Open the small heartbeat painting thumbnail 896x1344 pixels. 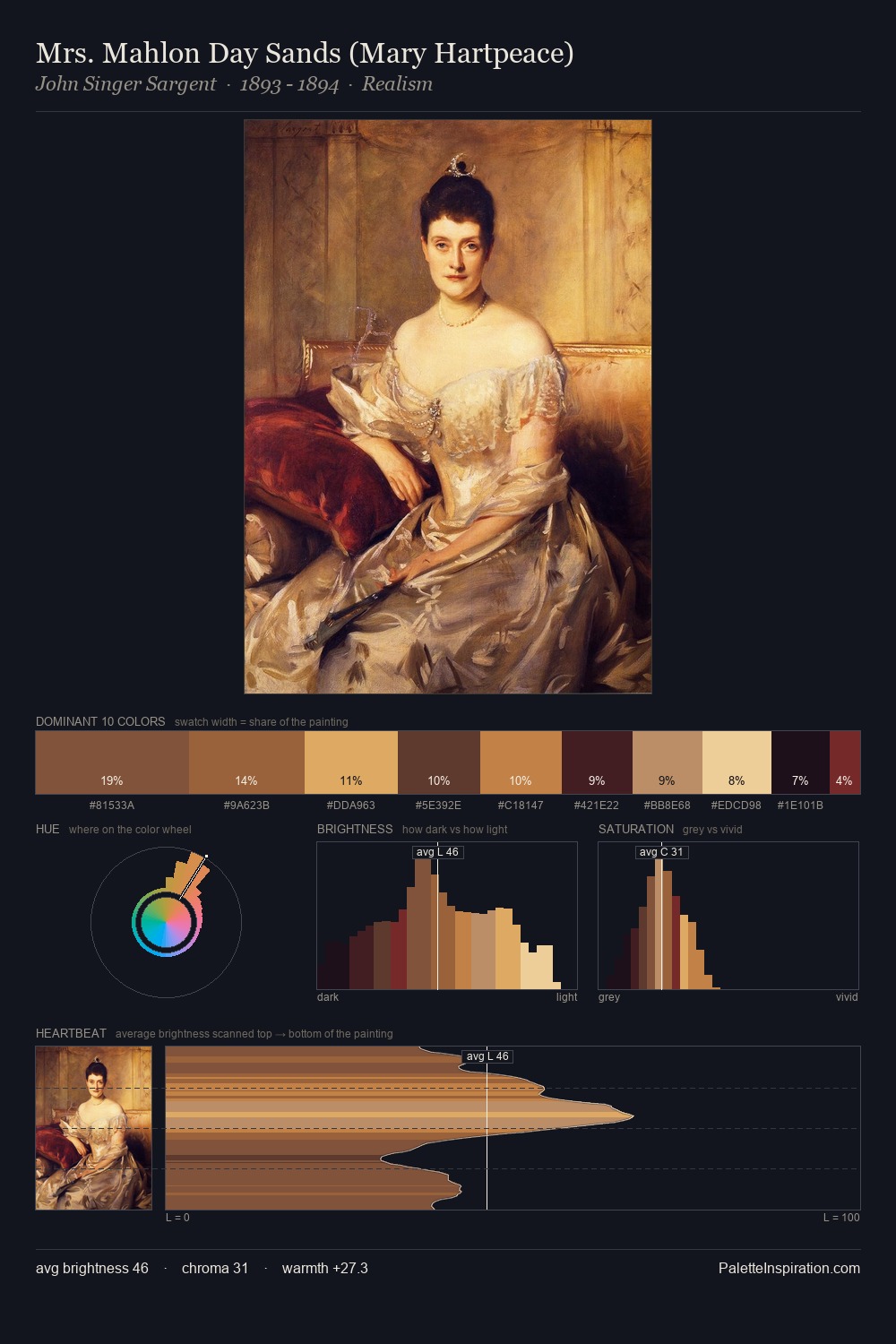(94, 1128)
